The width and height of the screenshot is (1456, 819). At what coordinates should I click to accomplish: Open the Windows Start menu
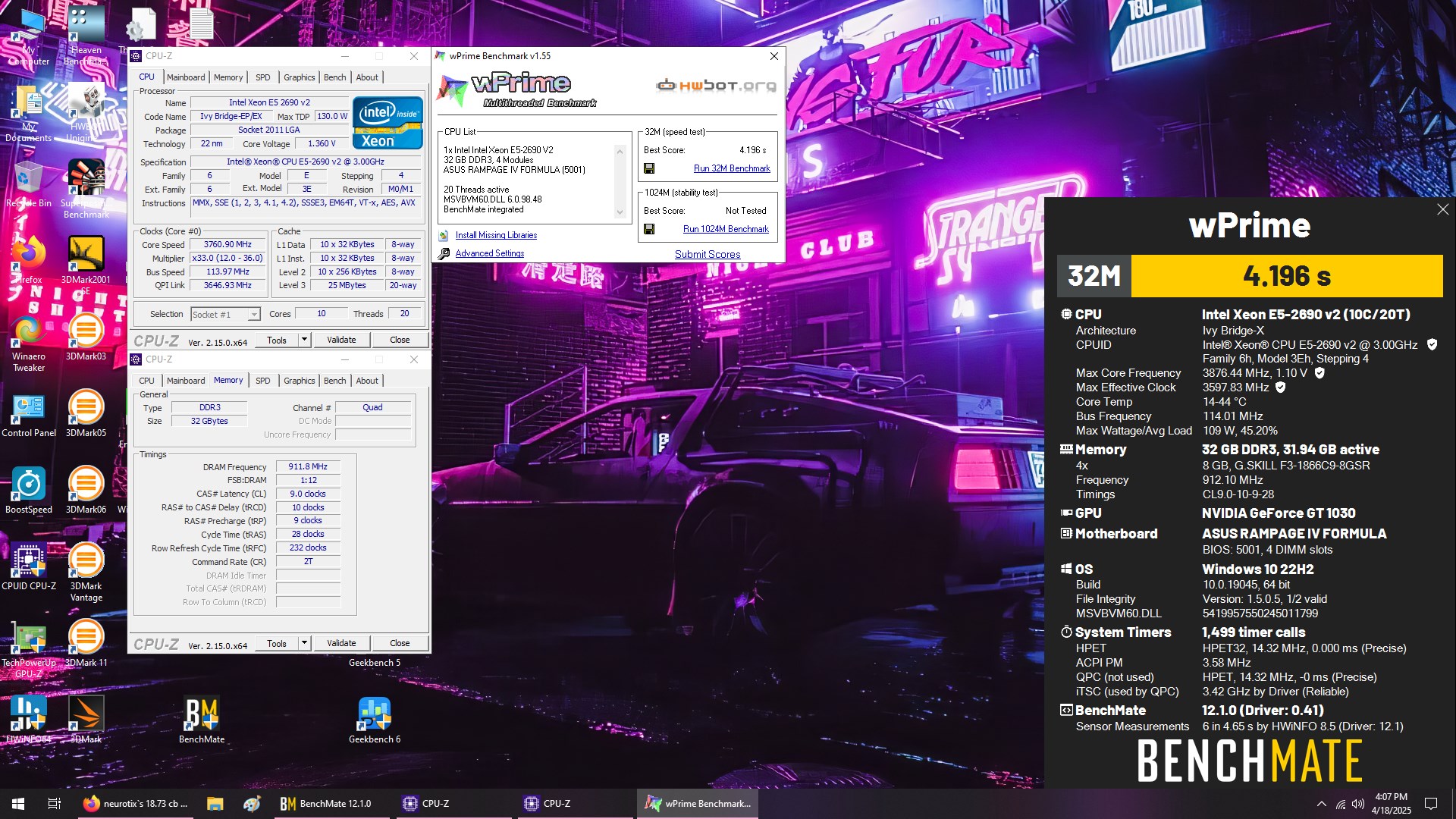18,804
